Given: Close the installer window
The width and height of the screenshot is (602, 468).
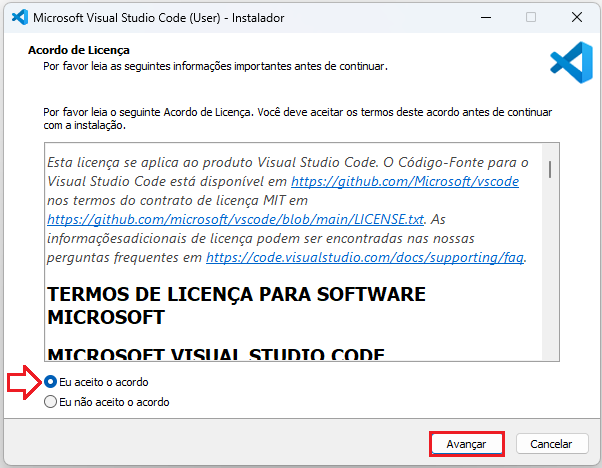Looking at the screenshot, I should pos(577,17).
